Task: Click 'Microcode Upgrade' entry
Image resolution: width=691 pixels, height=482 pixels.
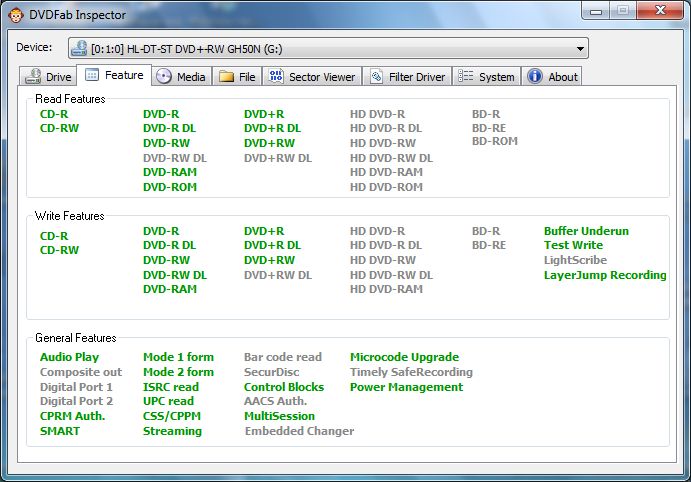Action: pos(404,357)
